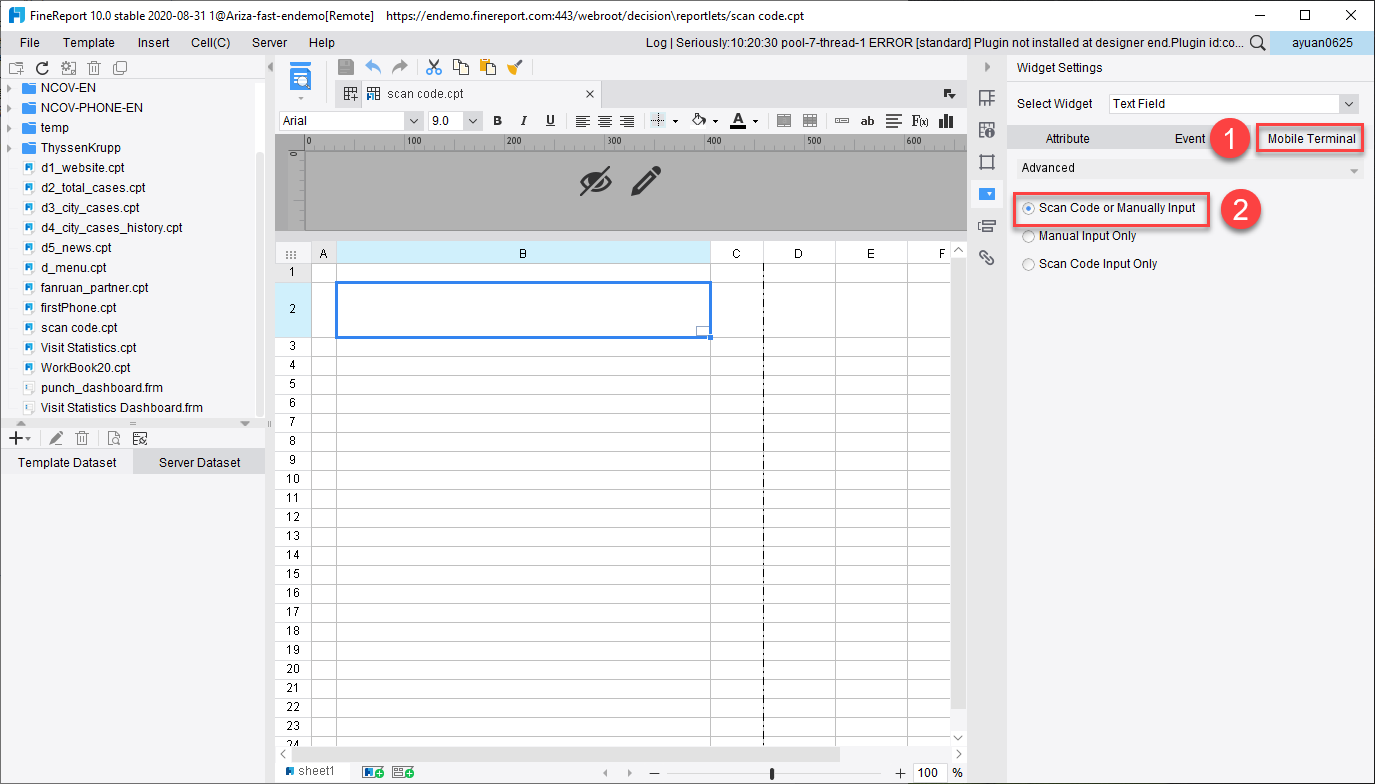Click the pencil edit icon in header area
Image resolution: width=1375 pixels, height=784 pixels.
click(x=647, y=181)
